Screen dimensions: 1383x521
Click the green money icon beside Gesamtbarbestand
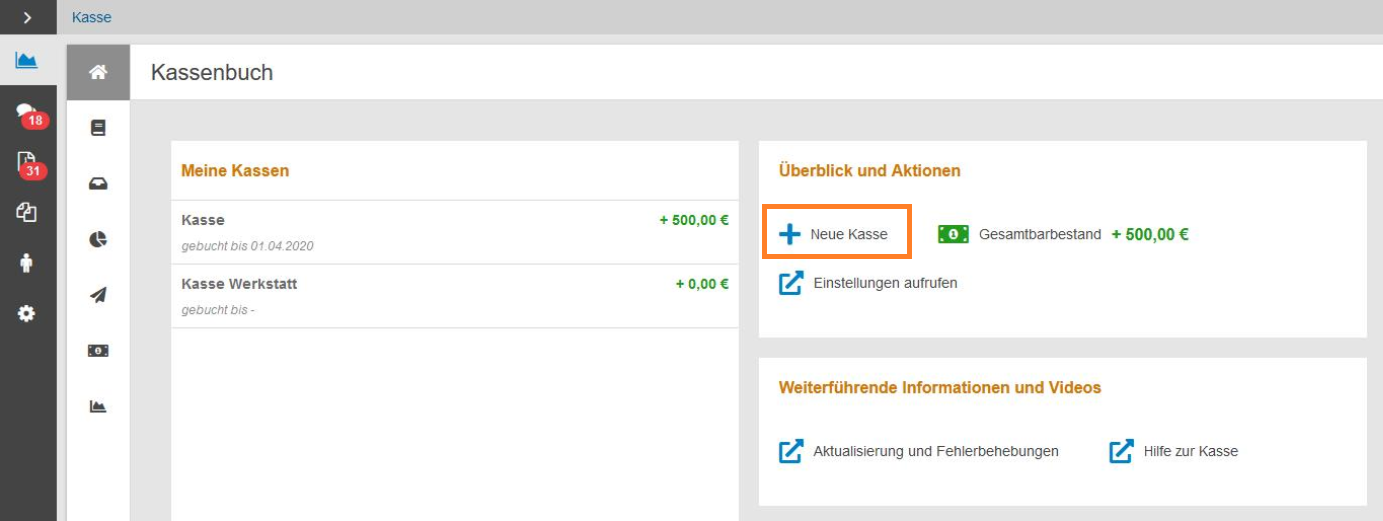[953, 234]
